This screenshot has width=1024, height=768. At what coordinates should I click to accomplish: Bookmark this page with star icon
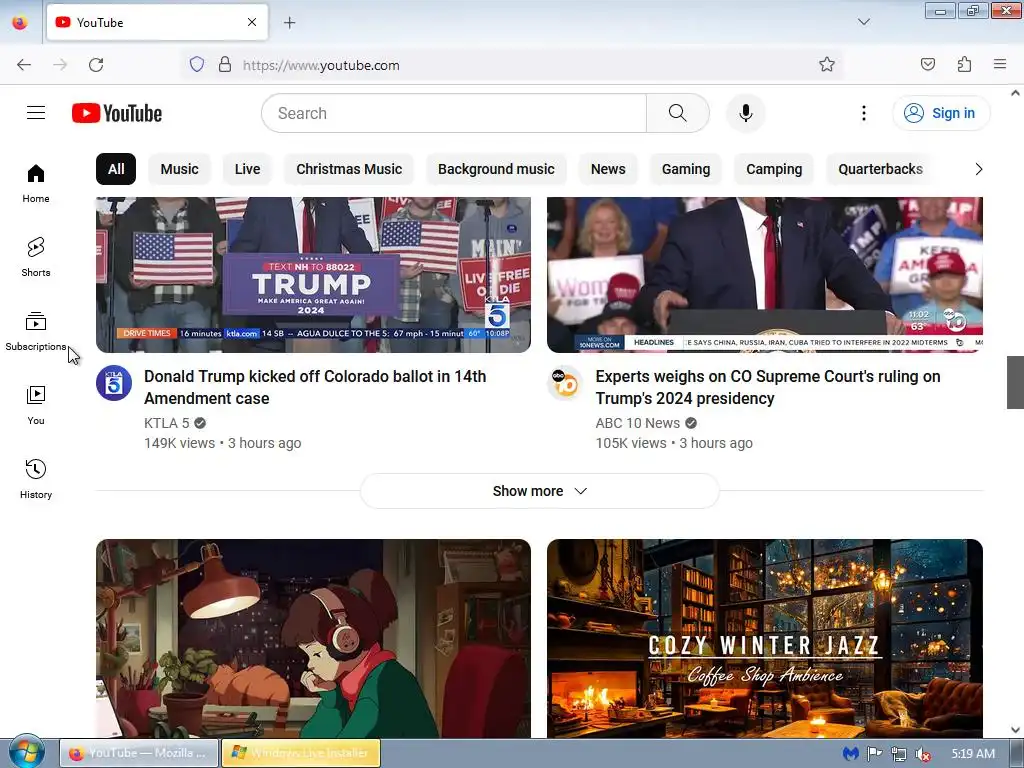coord(827,65)
